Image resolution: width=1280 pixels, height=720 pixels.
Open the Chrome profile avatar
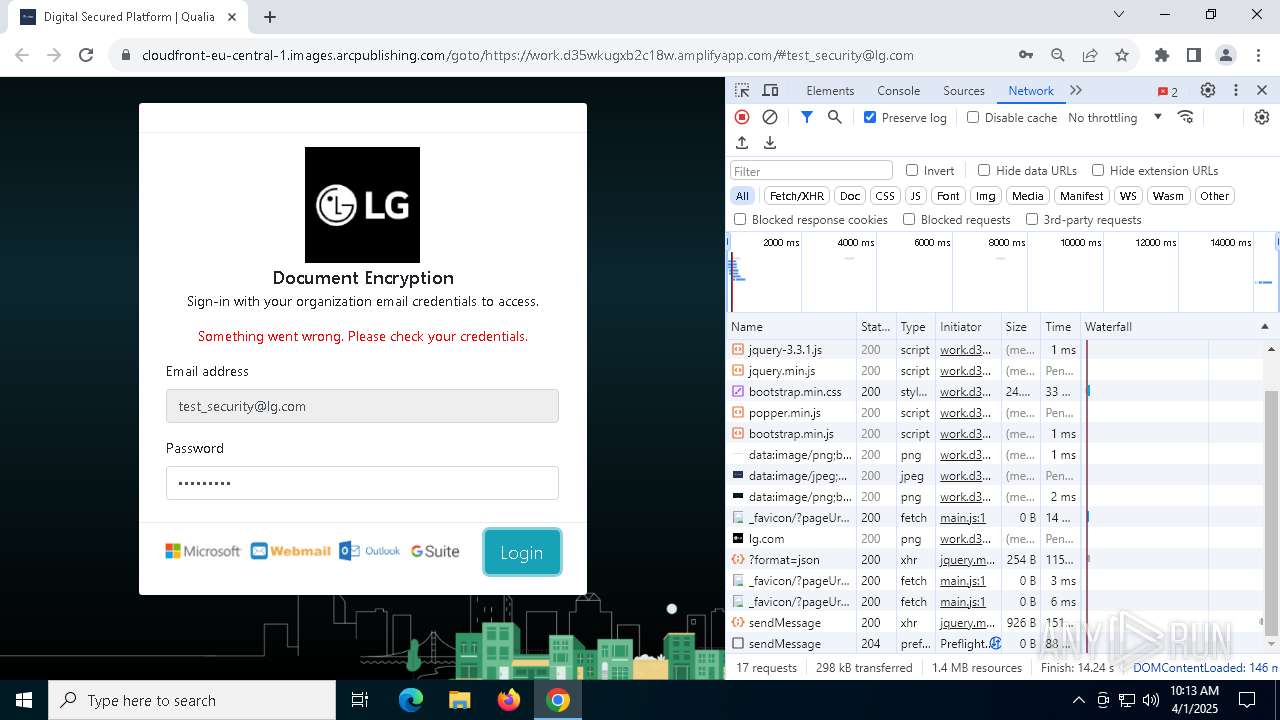coord(1226,55)
